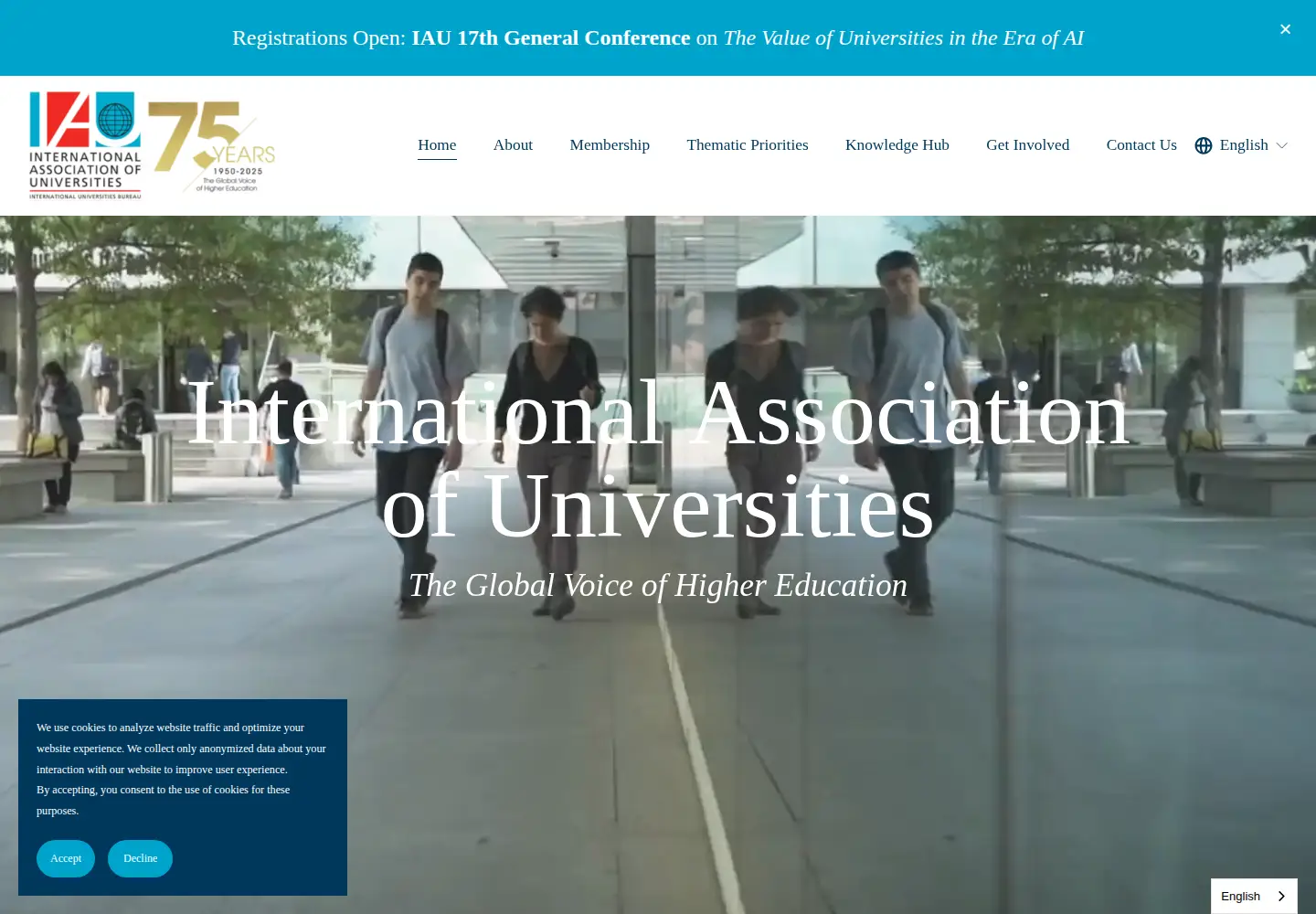
Task: Navigate to Contact Us page
Action: (x=1141, y=144)
